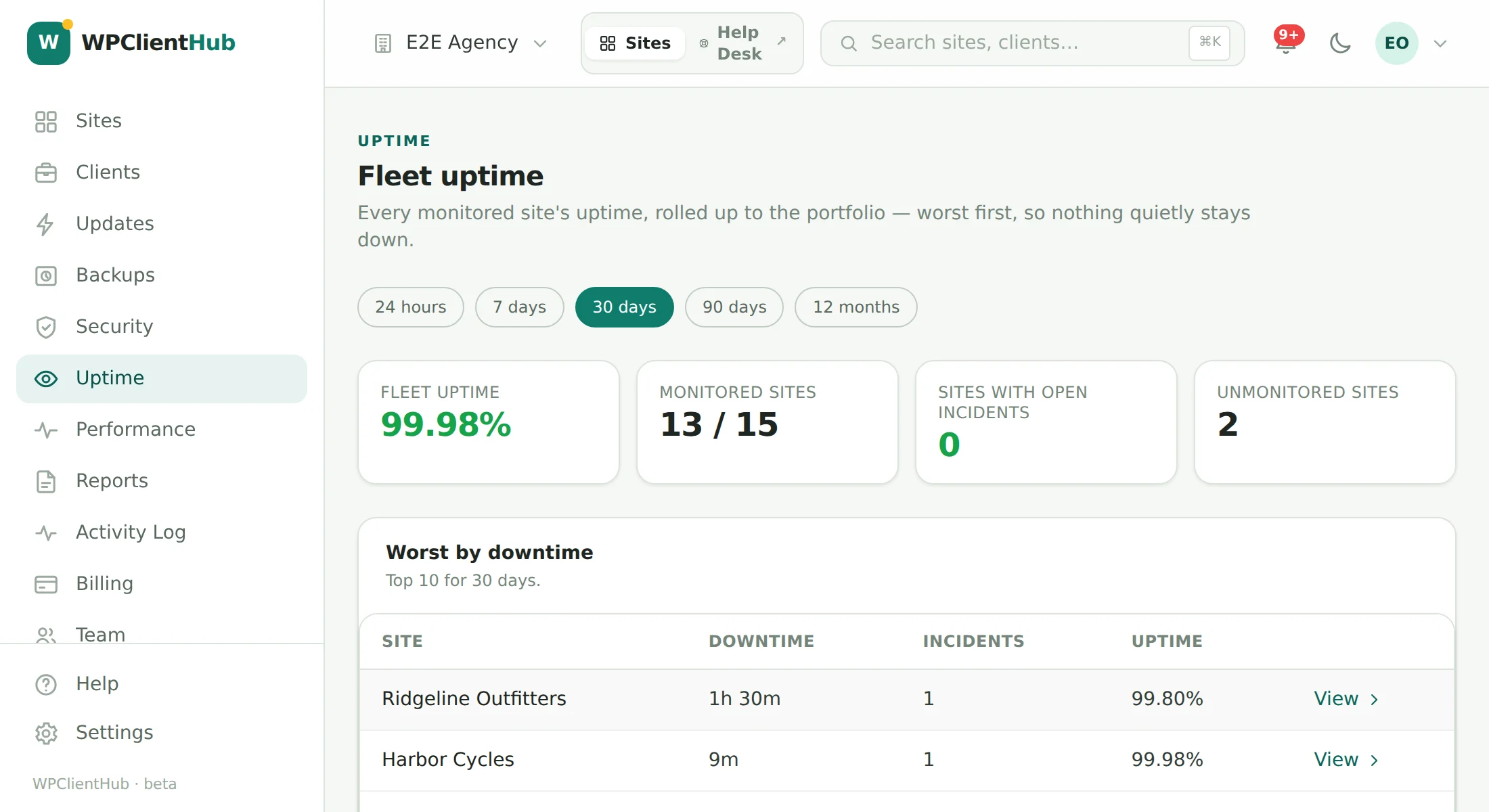Sort by the UPTIME column header
The width and height of the screenshot is (1489, 812).
(x=1167, y=641)
